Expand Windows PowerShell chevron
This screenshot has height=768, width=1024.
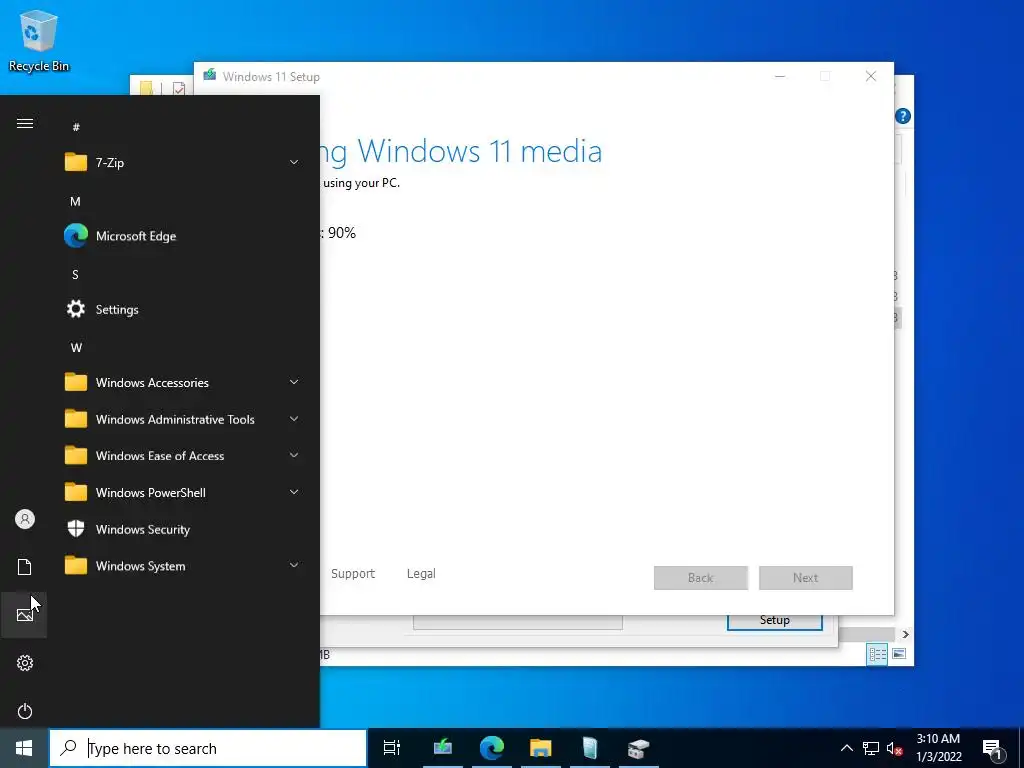pos(294,492)
